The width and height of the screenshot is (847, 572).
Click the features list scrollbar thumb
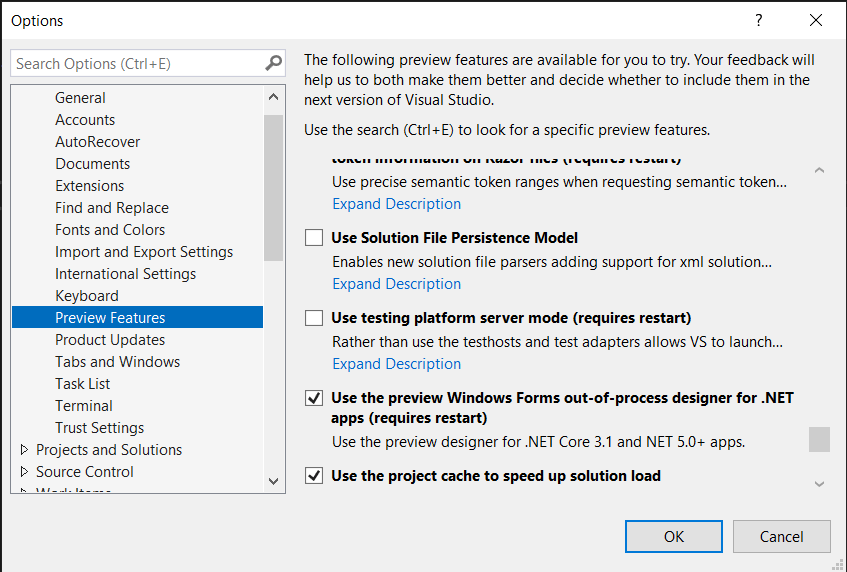[819, 439]
